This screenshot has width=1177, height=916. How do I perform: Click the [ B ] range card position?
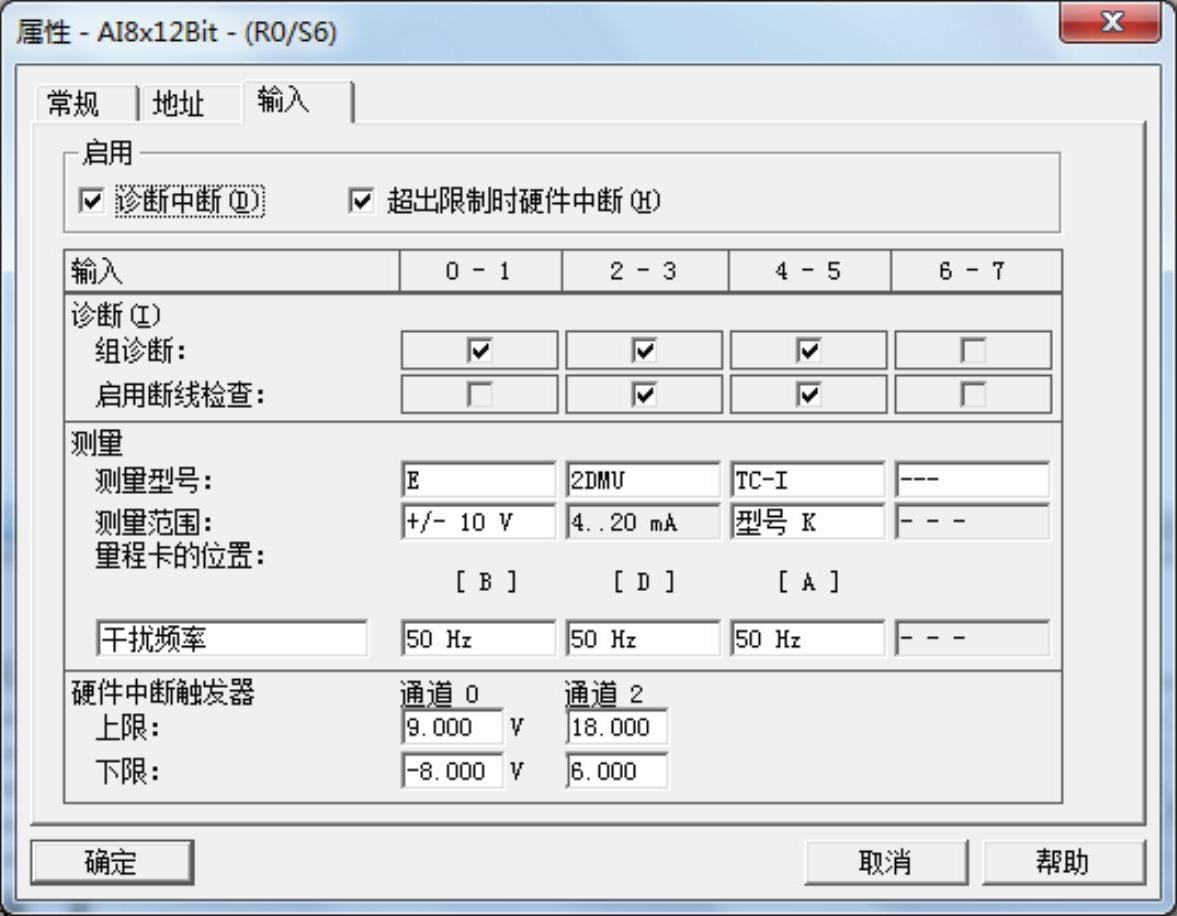pos(486,581)
